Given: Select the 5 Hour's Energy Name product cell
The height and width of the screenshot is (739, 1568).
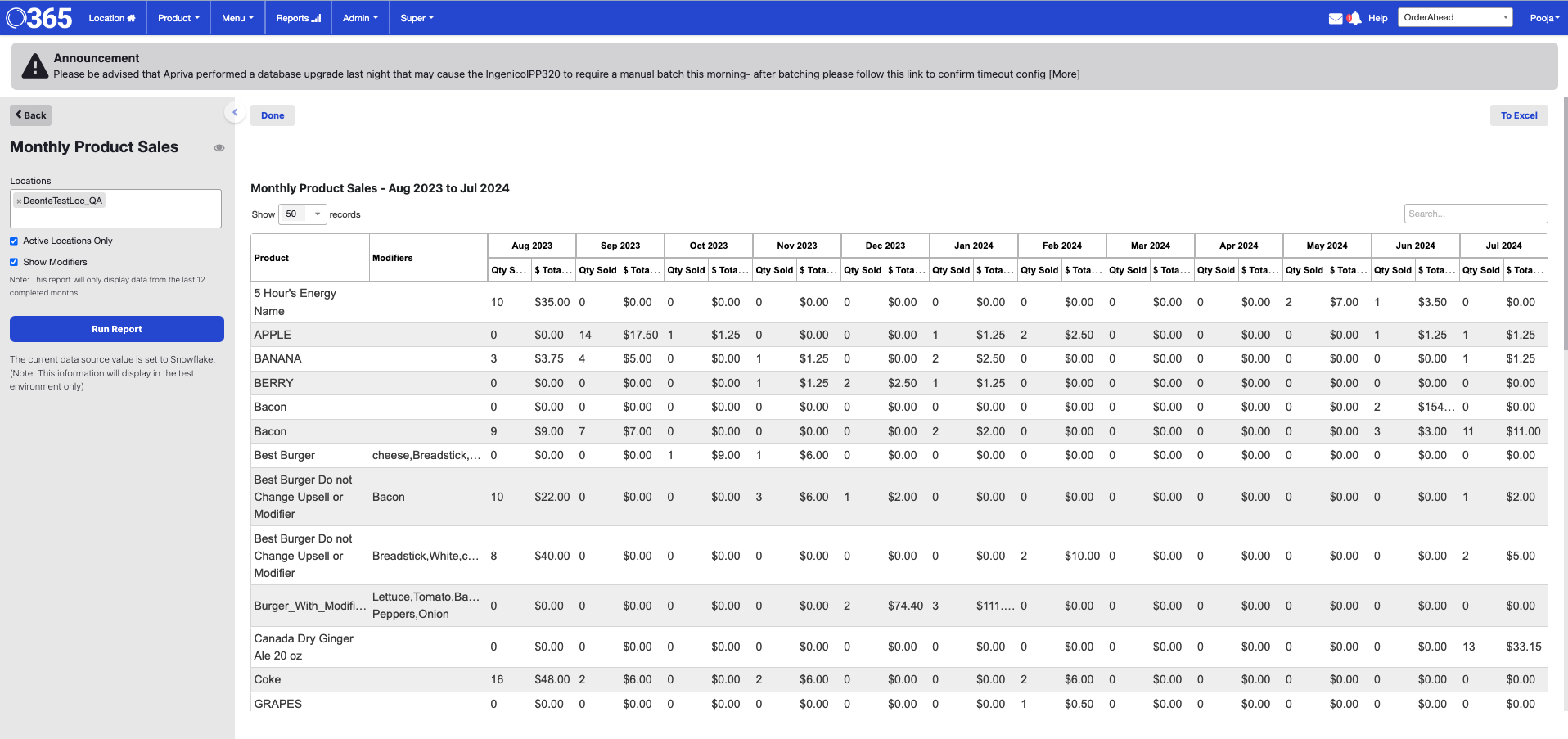Looking at the screenshot, I should pos(310,302).
